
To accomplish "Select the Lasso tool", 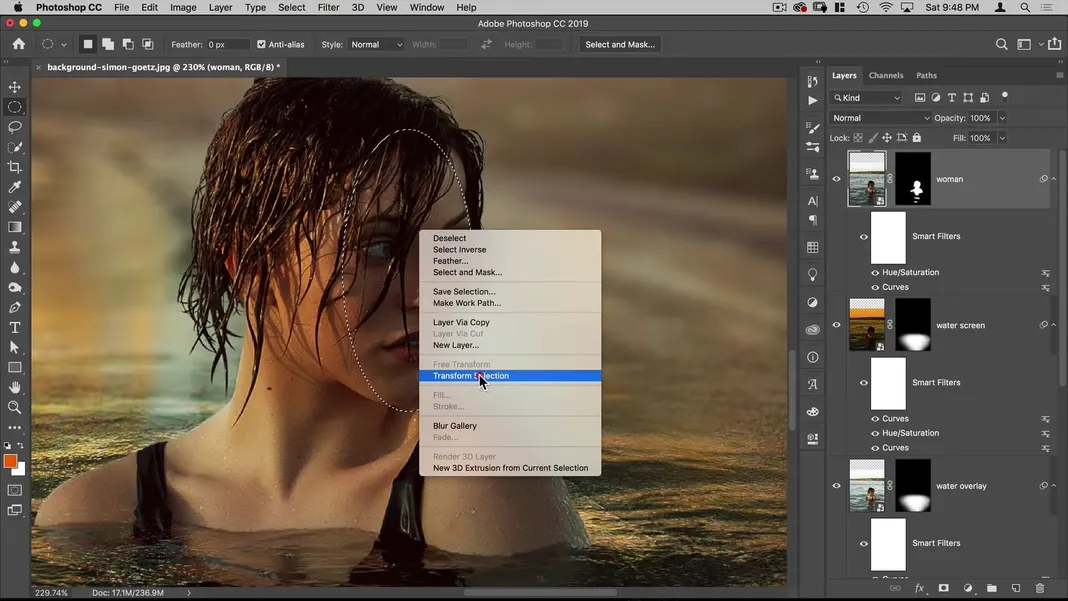I will click(x=14, y=127).
